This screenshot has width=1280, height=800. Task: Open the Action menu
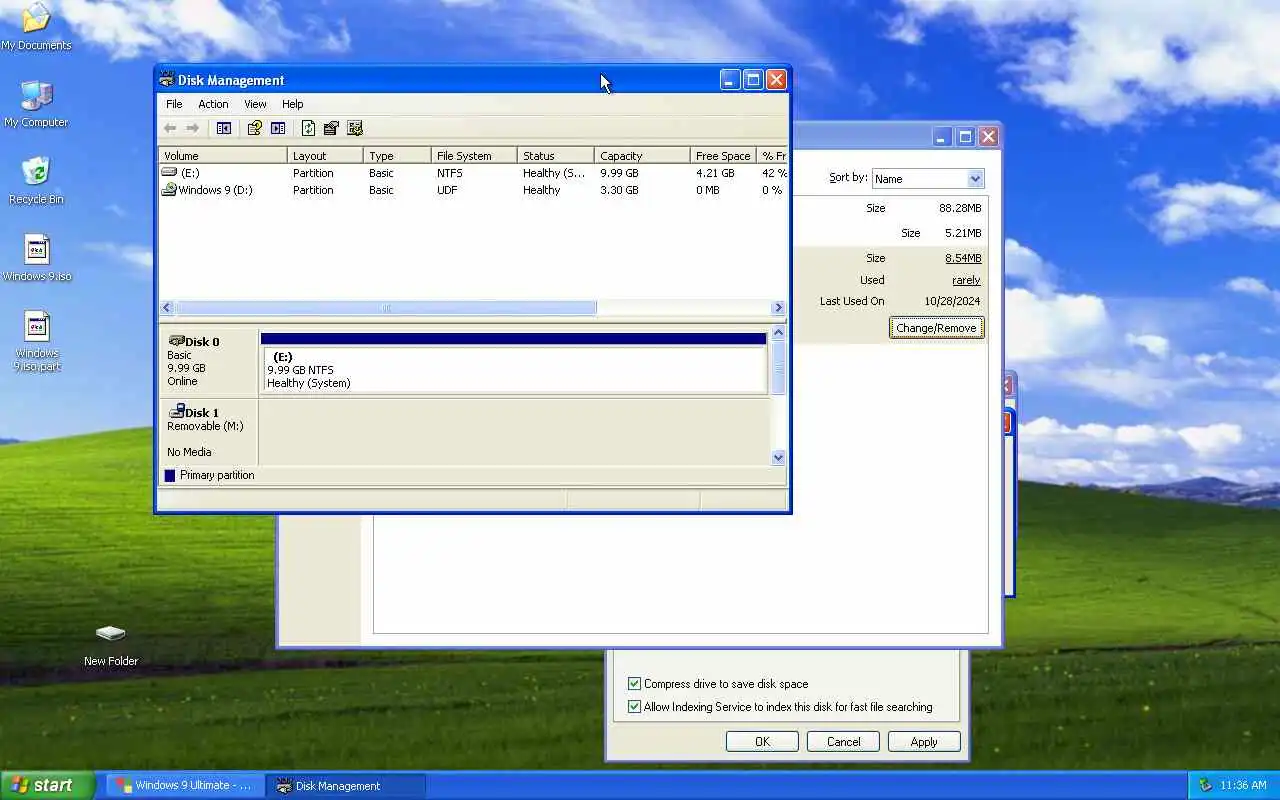point(213,104)
